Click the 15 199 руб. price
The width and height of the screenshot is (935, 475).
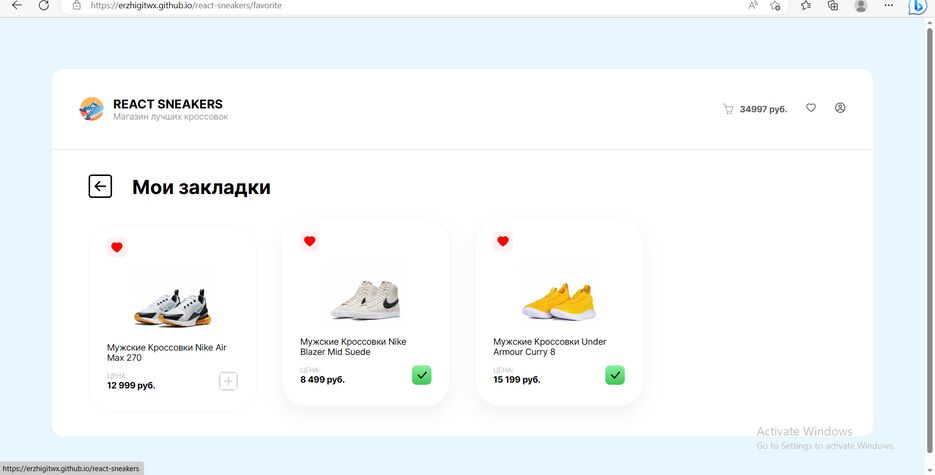[x=517, y=380]
